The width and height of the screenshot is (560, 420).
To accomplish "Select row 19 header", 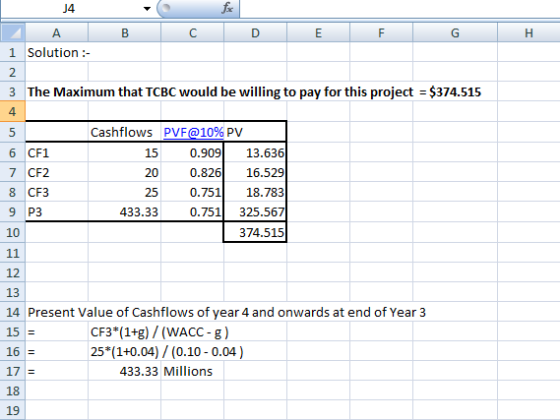I will coord(12,410).
